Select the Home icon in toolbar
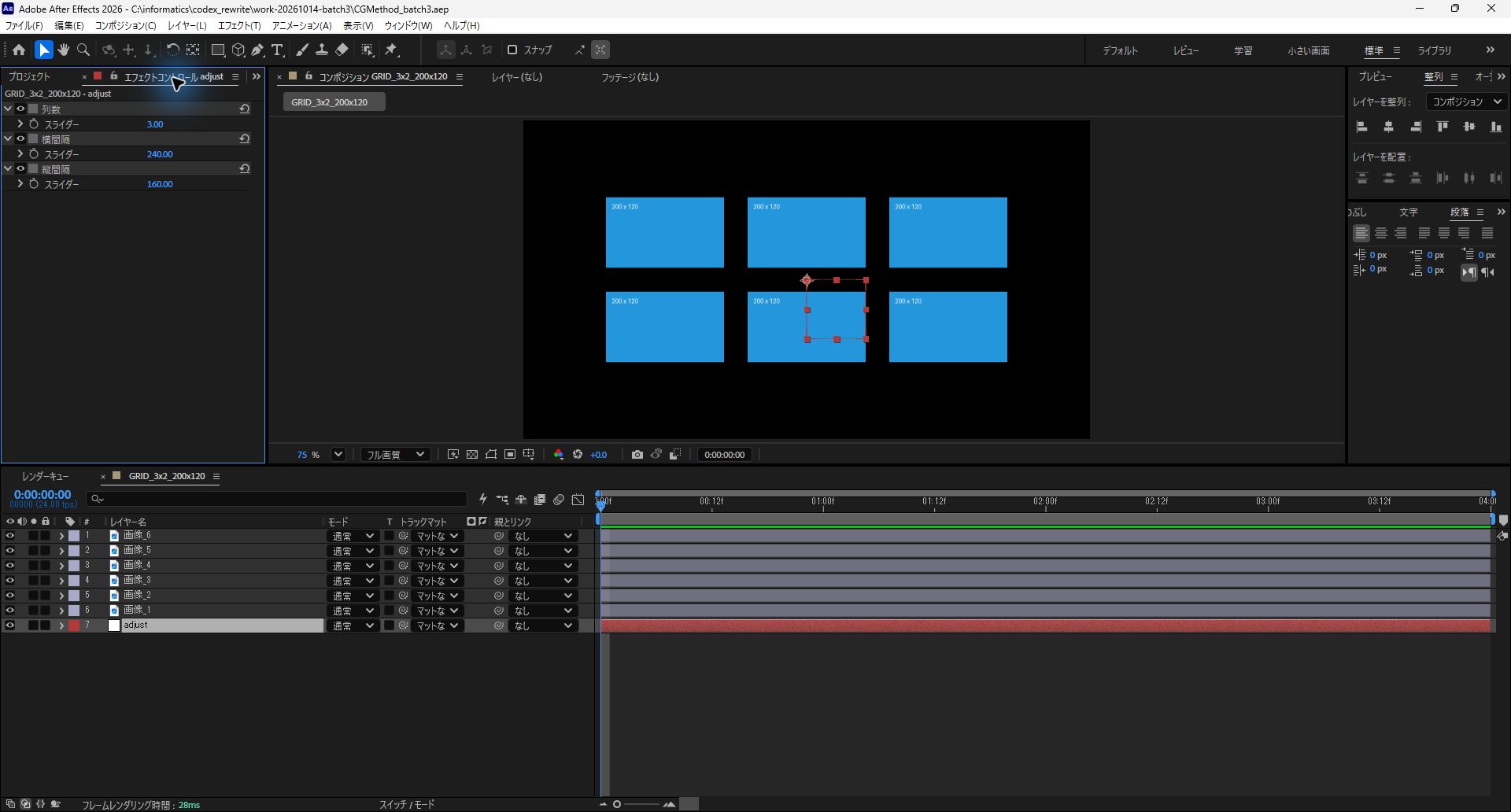 pos(19,50)
